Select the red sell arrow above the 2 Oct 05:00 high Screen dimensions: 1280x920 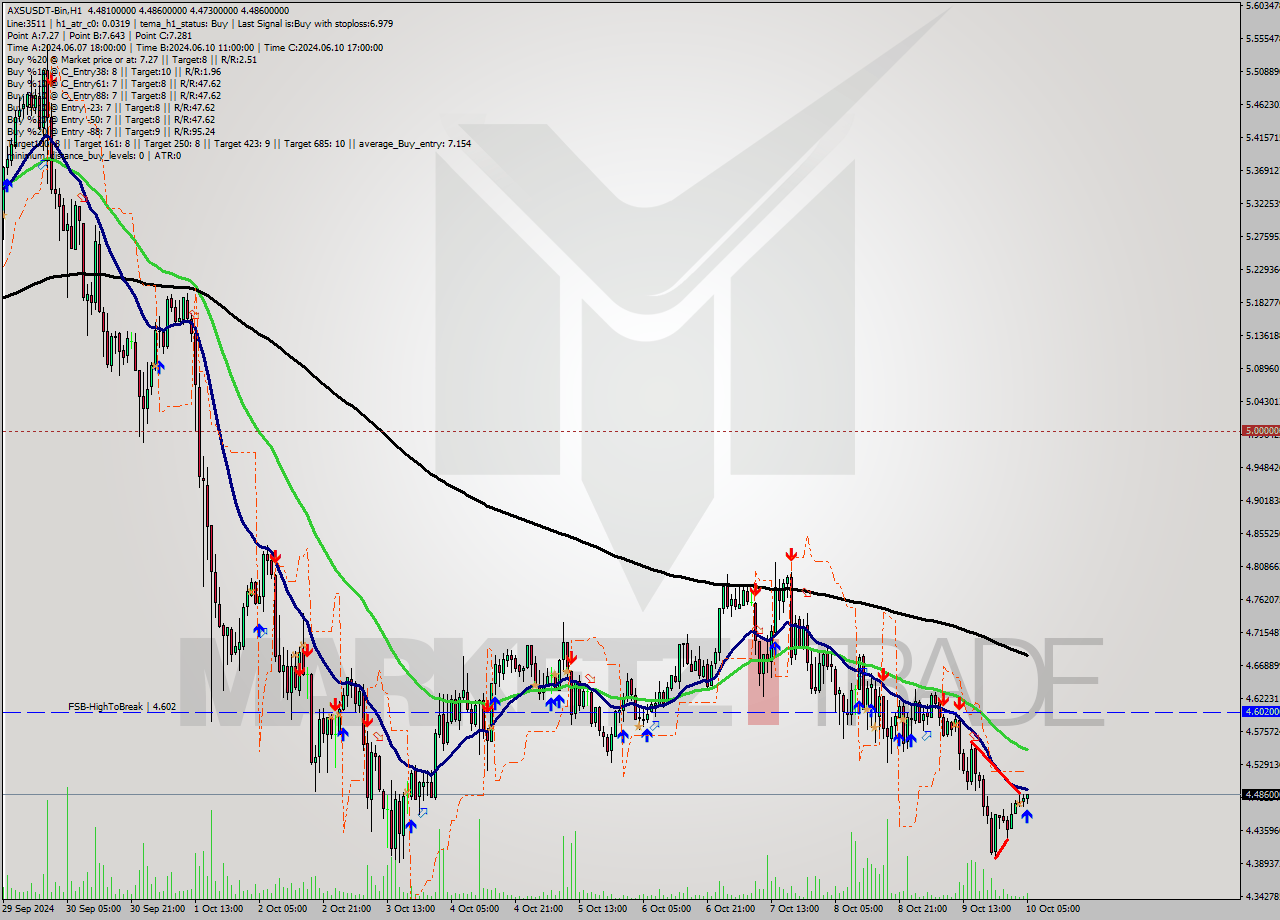(275, 555)
